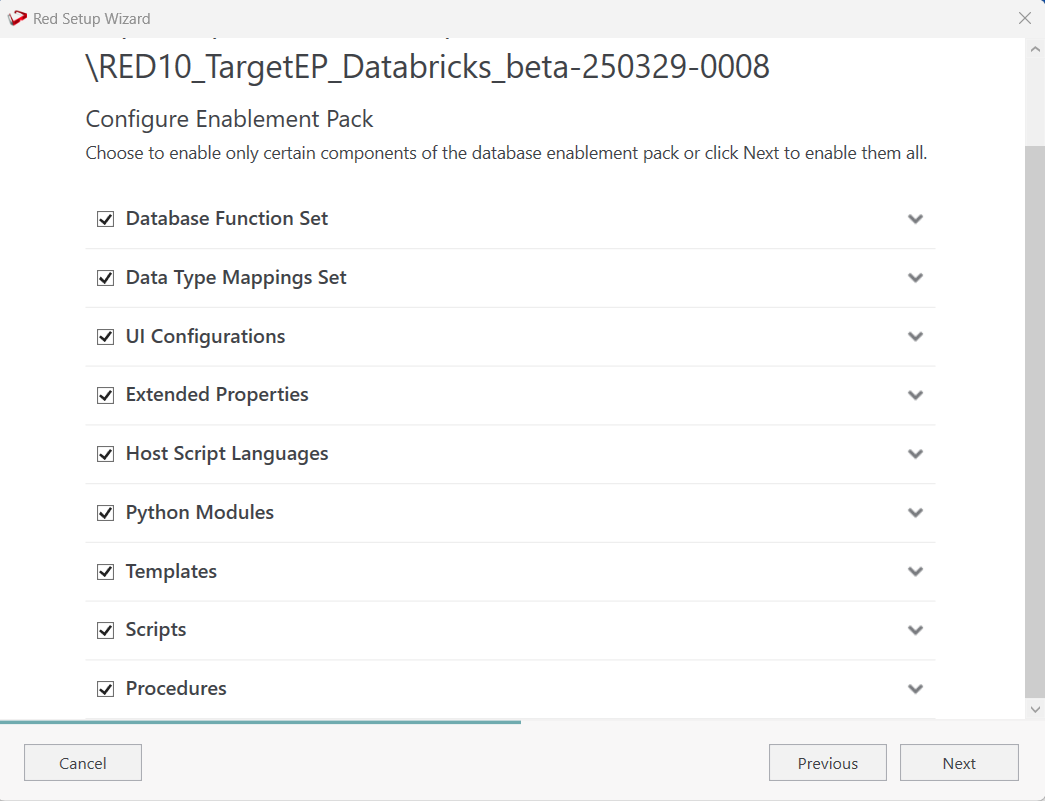
Task: Expand the Python Modules chevron arrow
Action: click(915, 513)
